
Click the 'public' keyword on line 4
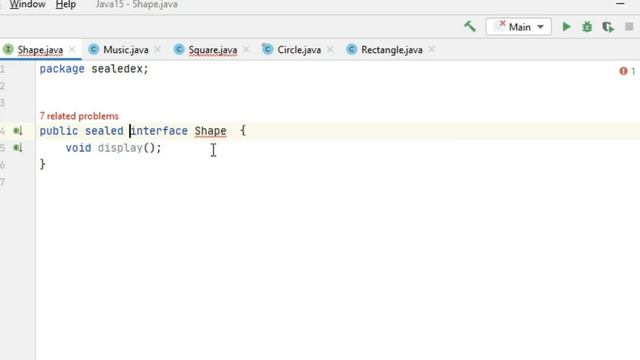59,131
